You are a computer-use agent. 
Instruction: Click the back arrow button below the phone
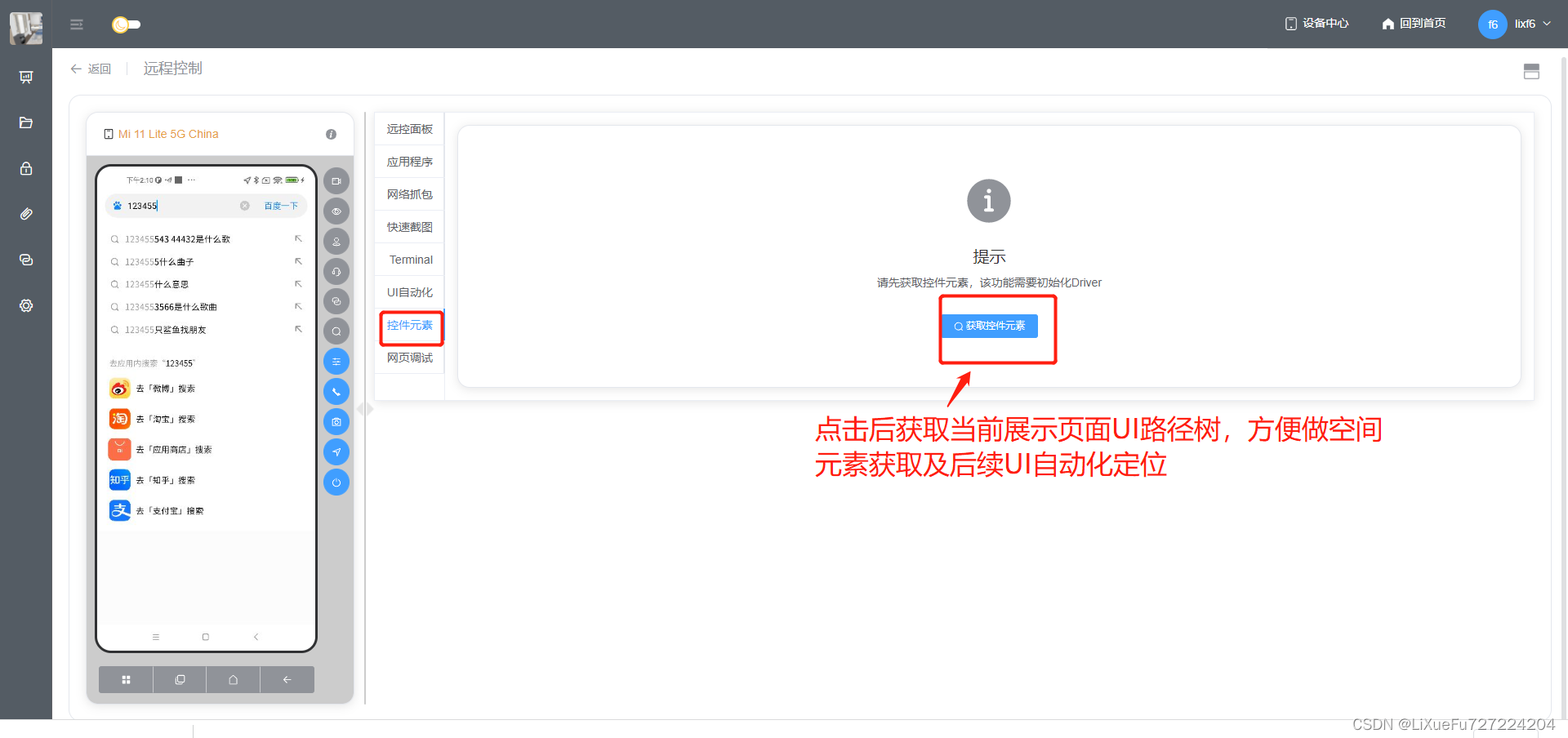pyautogui.click(x=287, y=679)
